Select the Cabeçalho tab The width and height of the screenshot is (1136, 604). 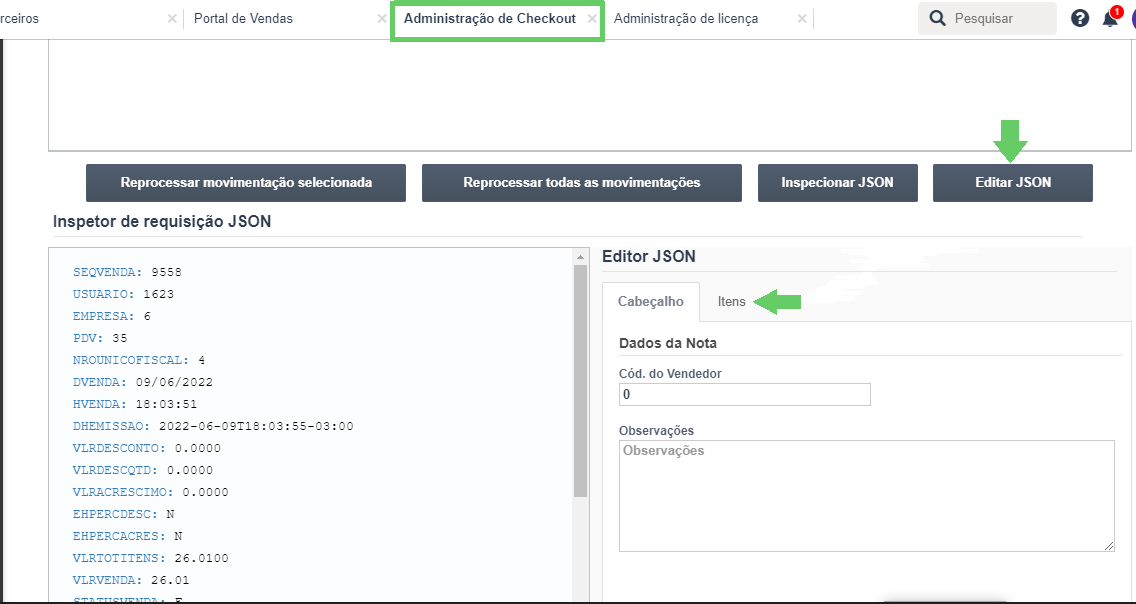click(651, 302)
